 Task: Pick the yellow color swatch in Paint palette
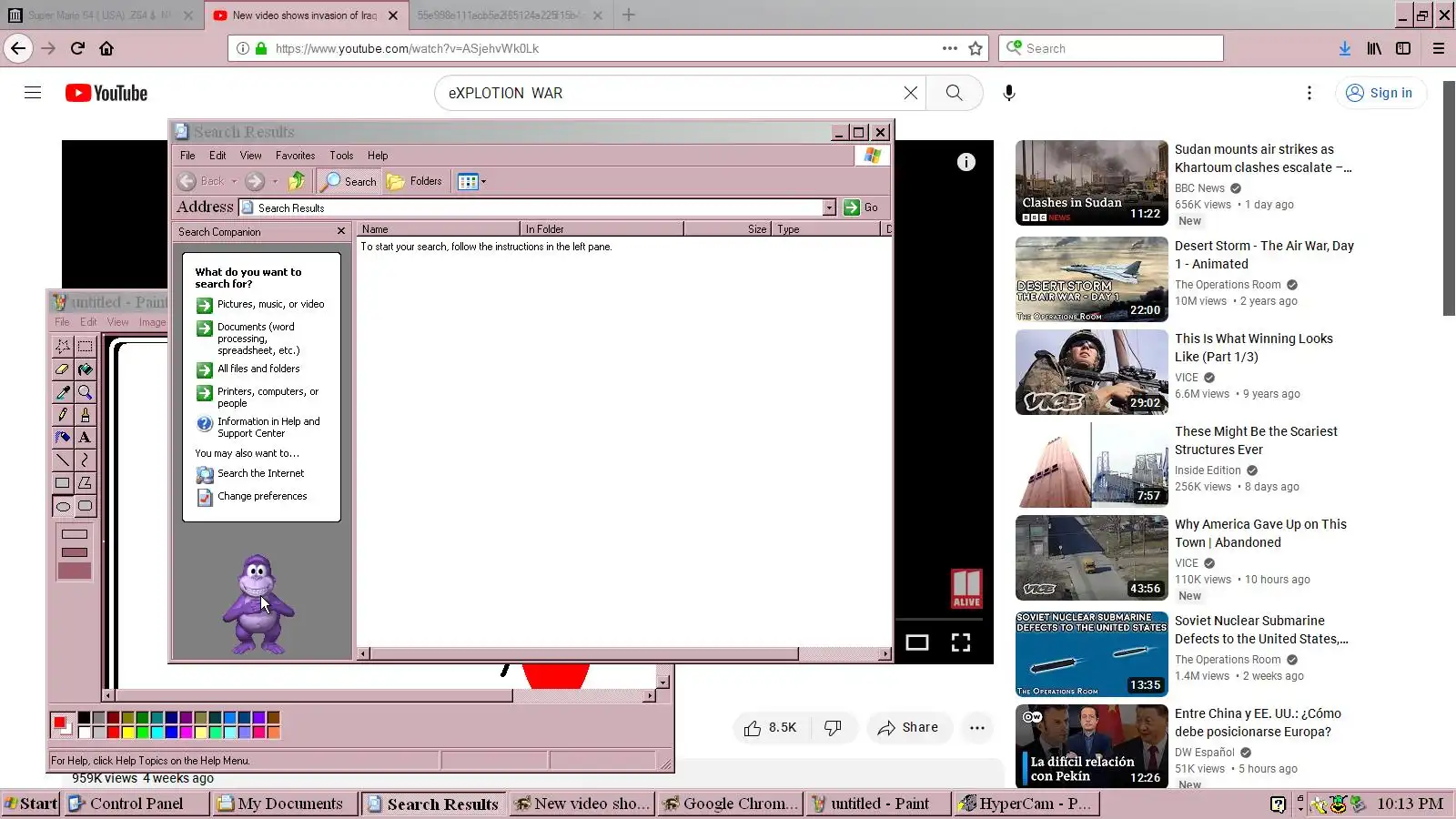[x=128, y=733]
